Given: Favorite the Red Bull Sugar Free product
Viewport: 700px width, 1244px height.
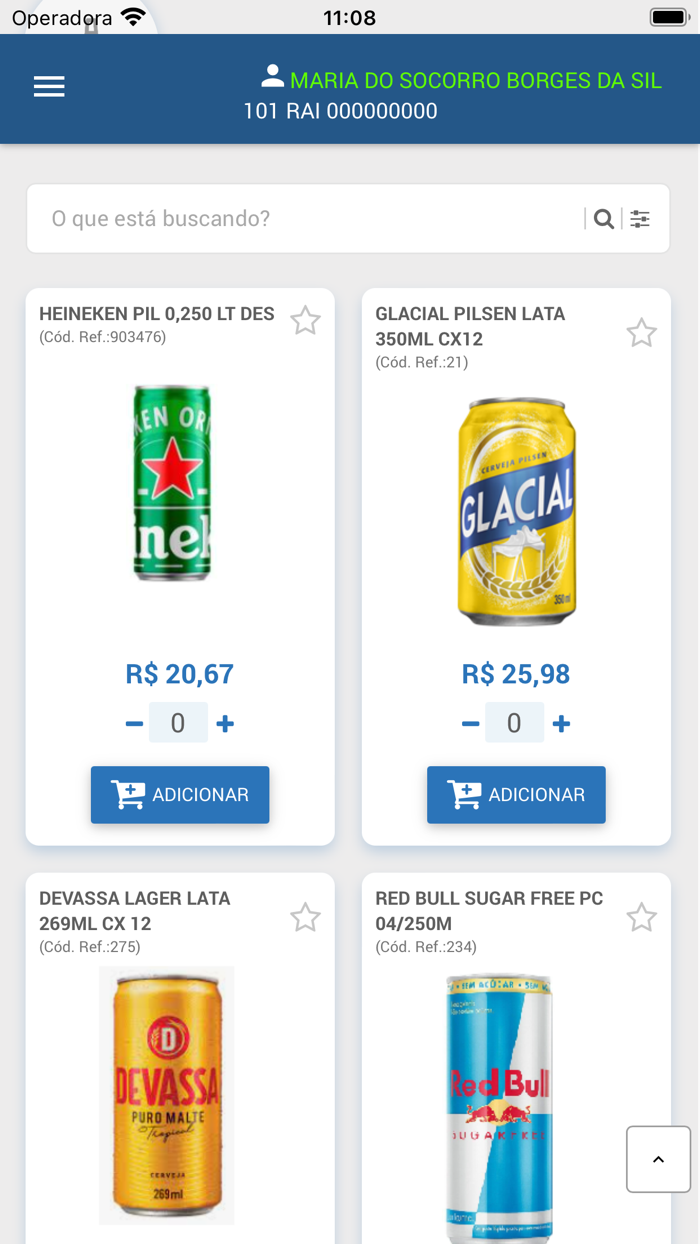Looking at the screenshot, I should (x=641, y=916).
